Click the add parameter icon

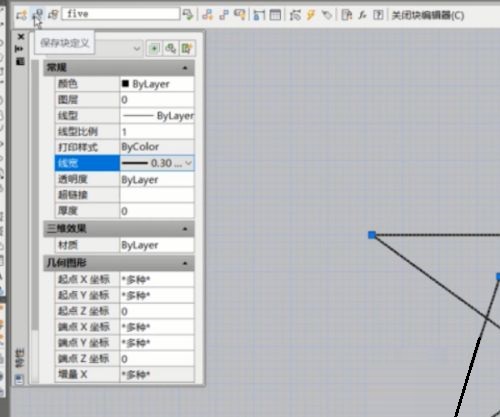[295, 15]
